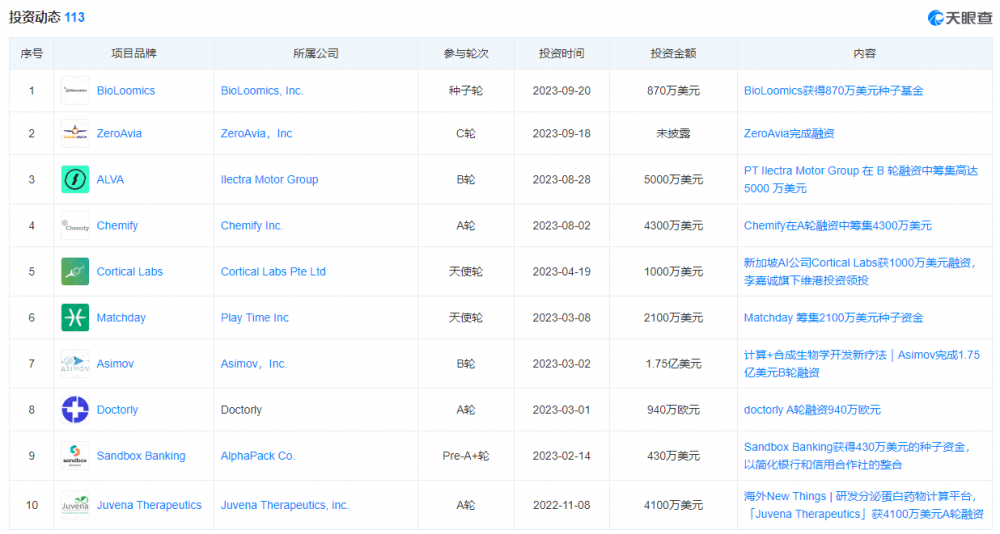Click the 940万欧元 amount cell
This screenshot has height=534, width=1000.
tap(673, 410)
